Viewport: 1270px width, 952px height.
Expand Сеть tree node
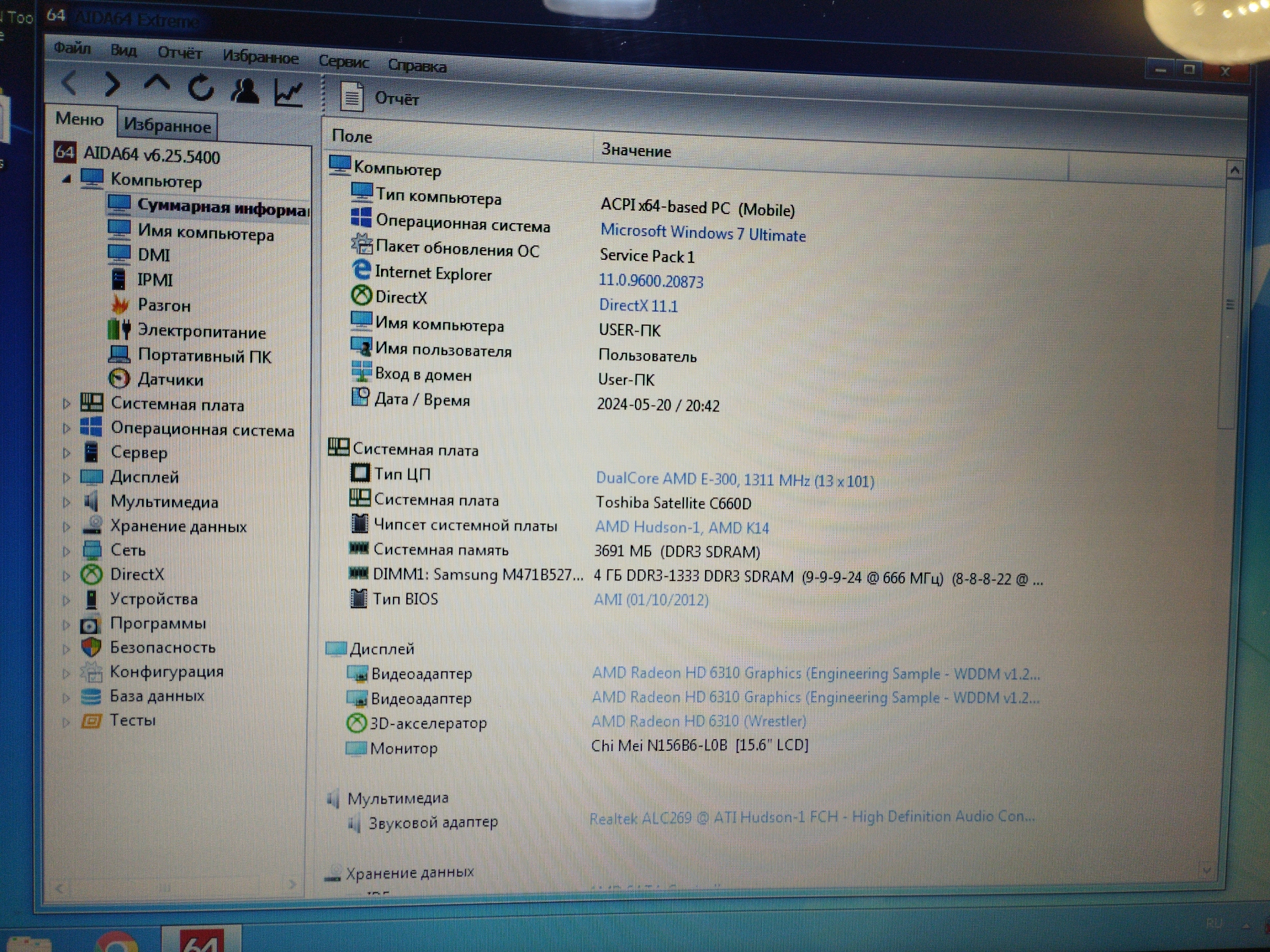66,551
